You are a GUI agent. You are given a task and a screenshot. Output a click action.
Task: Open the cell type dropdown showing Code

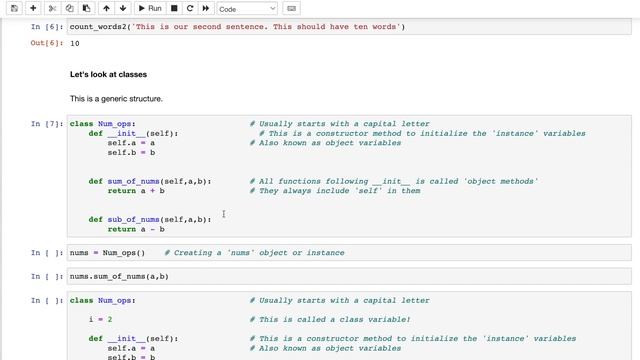tap(247, 9)
